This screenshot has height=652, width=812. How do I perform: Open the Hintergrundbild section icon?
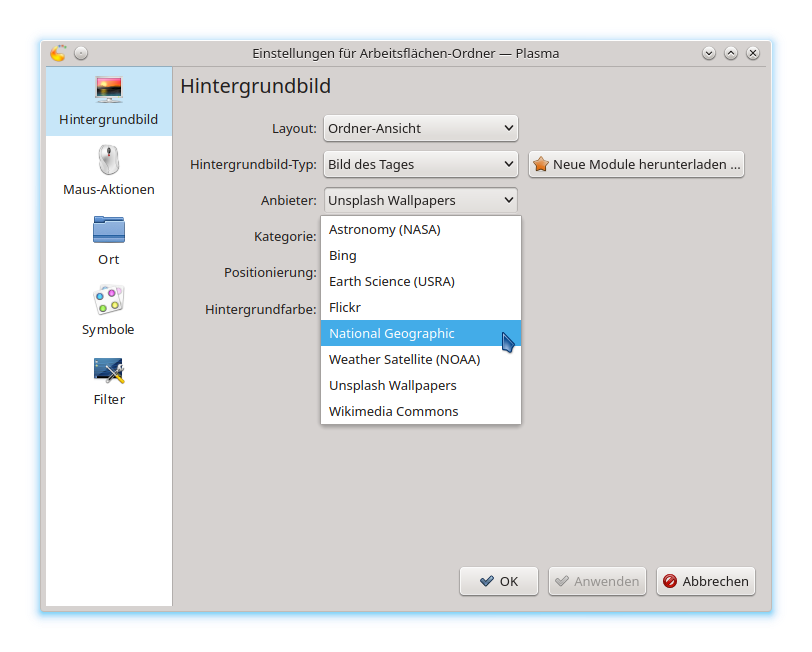tap(108, 90)
